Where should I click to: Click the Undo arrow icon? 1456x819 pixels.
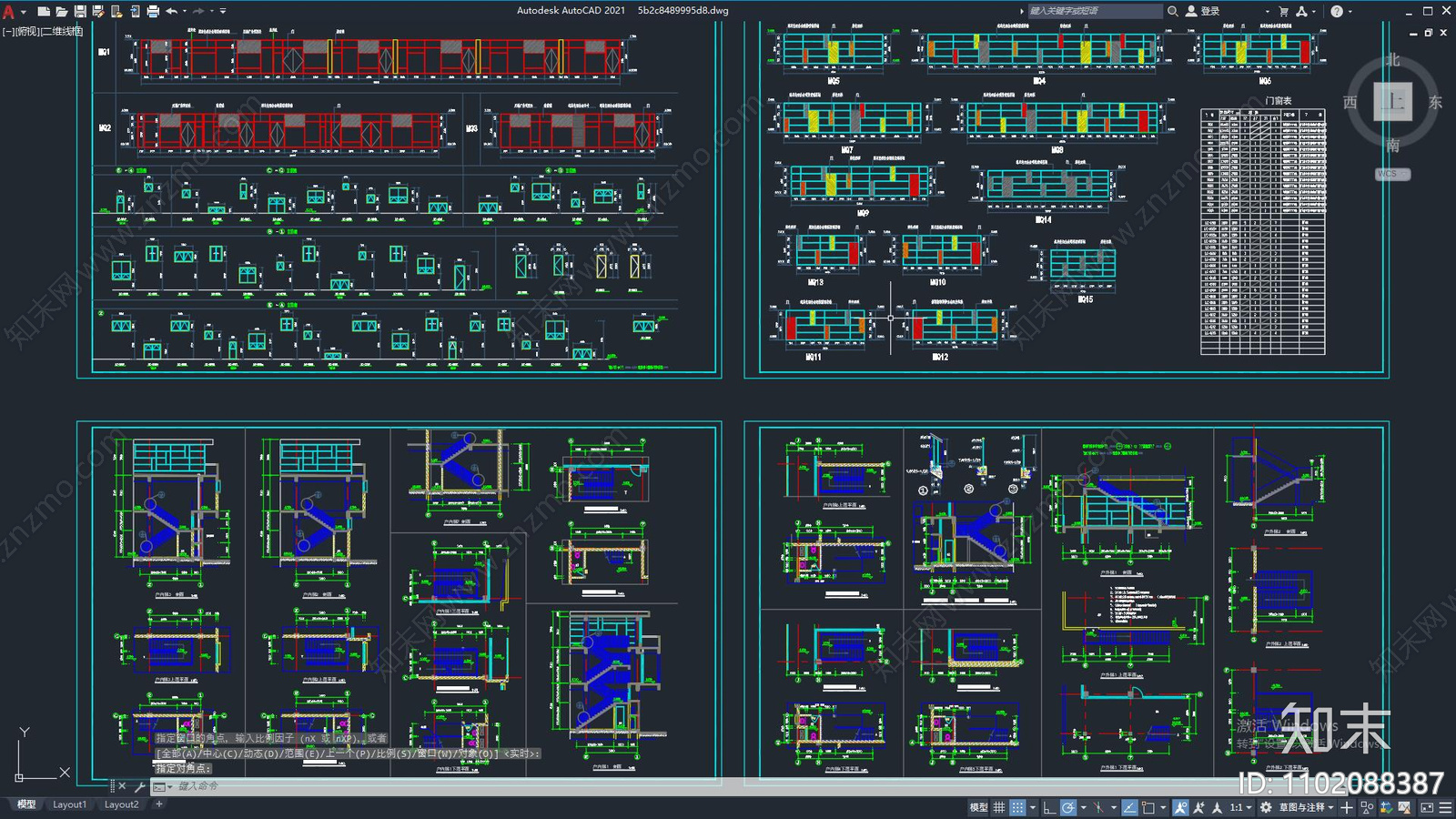(171, 11)
